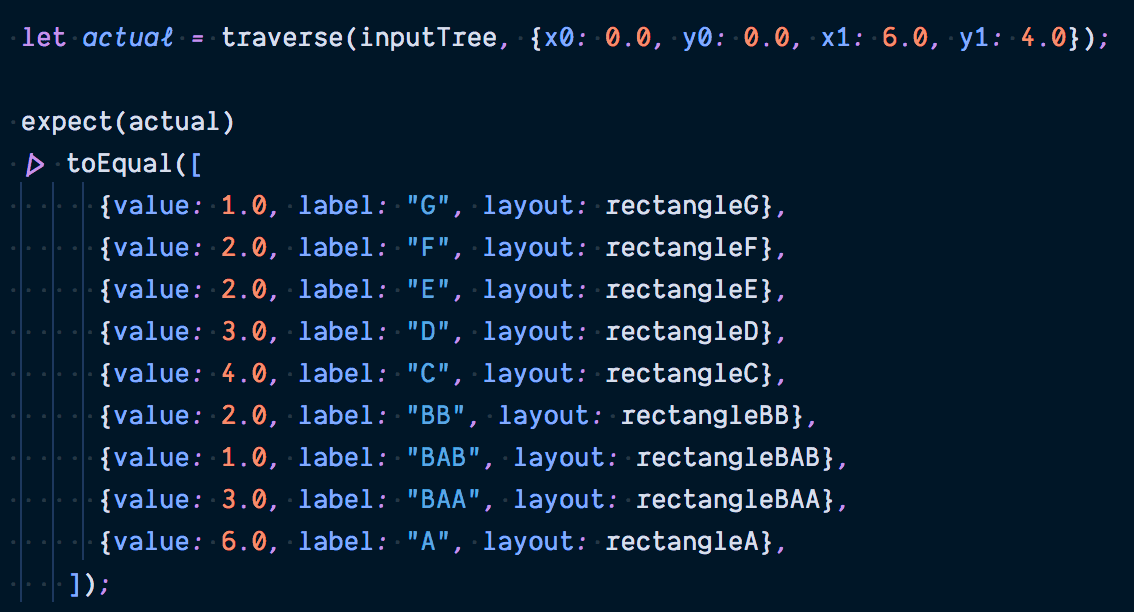The width and height of the screenshot is (1134, 612).
Task: Select the rectangleC identifier
Action: (x=683, y=374)
